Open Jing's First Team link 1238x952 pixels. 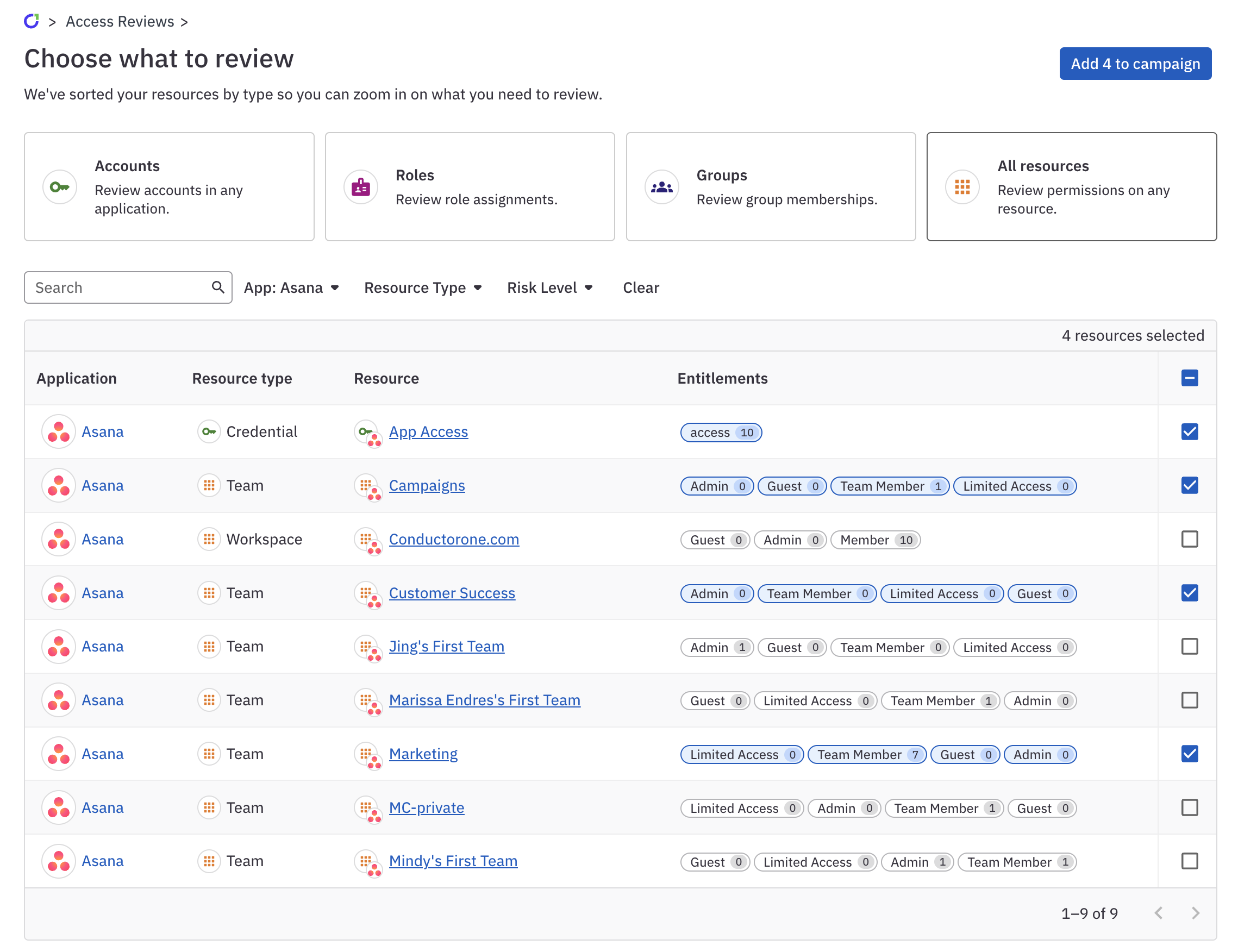click(447, 647)
